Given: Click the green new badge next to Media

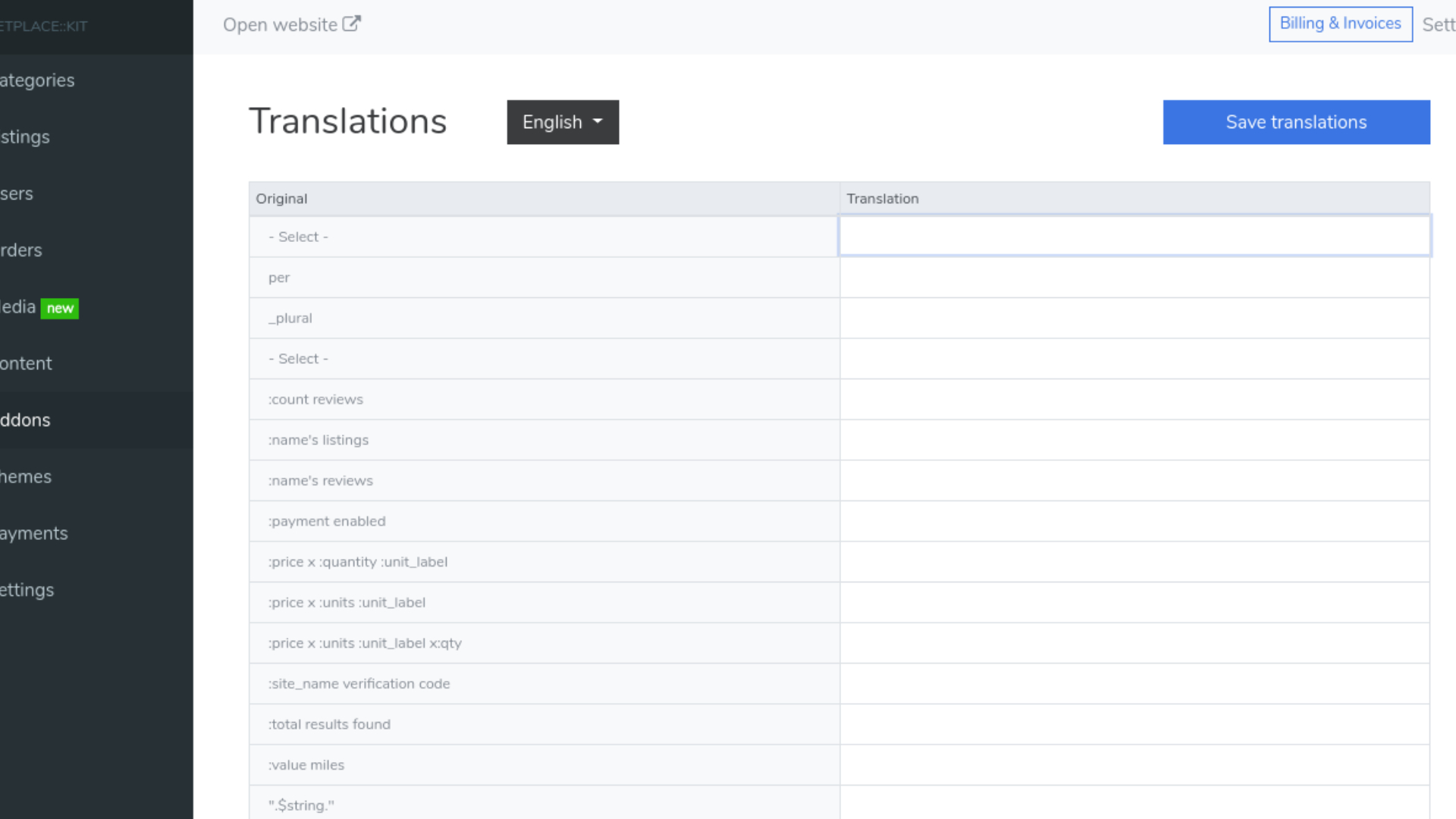Looking at the screenshot, I should [60, 308].
